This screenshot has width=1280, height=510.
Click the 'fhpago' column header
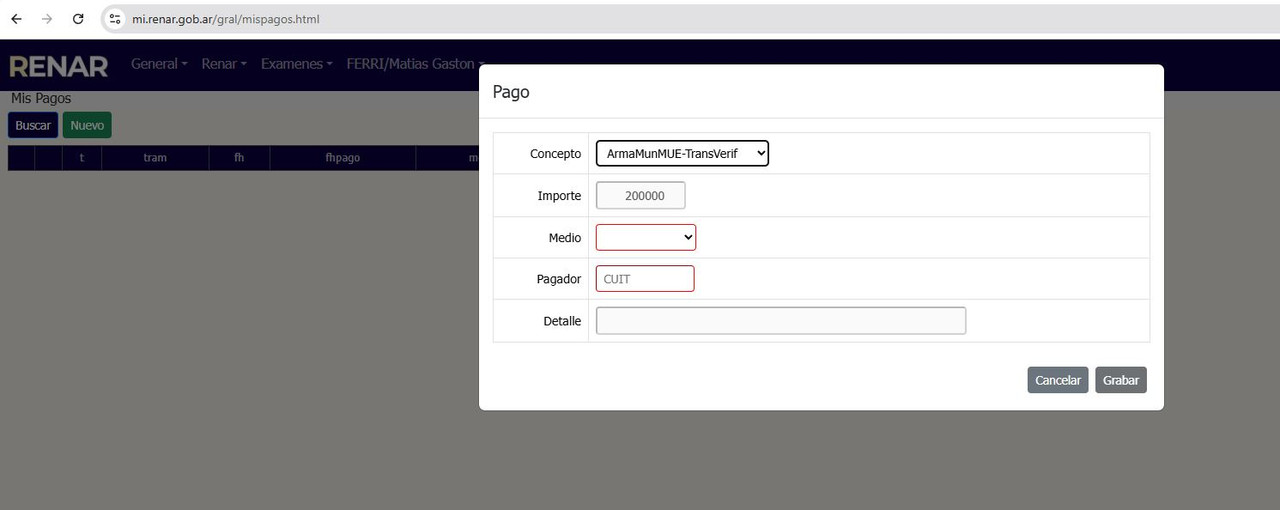[x=343, y=158]
